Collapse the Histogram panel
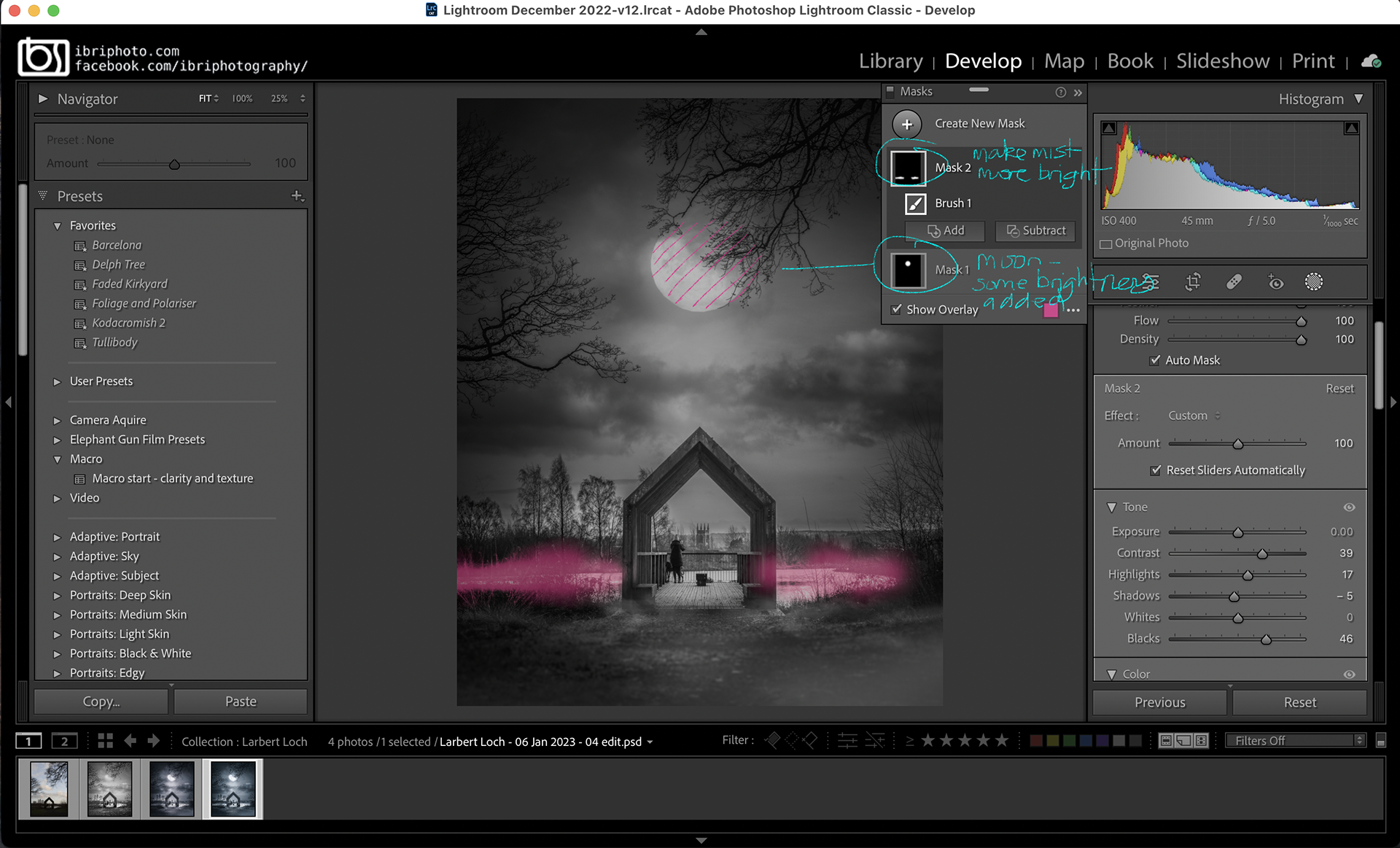Screen dimensions: 1400x848 (1358, 98)
